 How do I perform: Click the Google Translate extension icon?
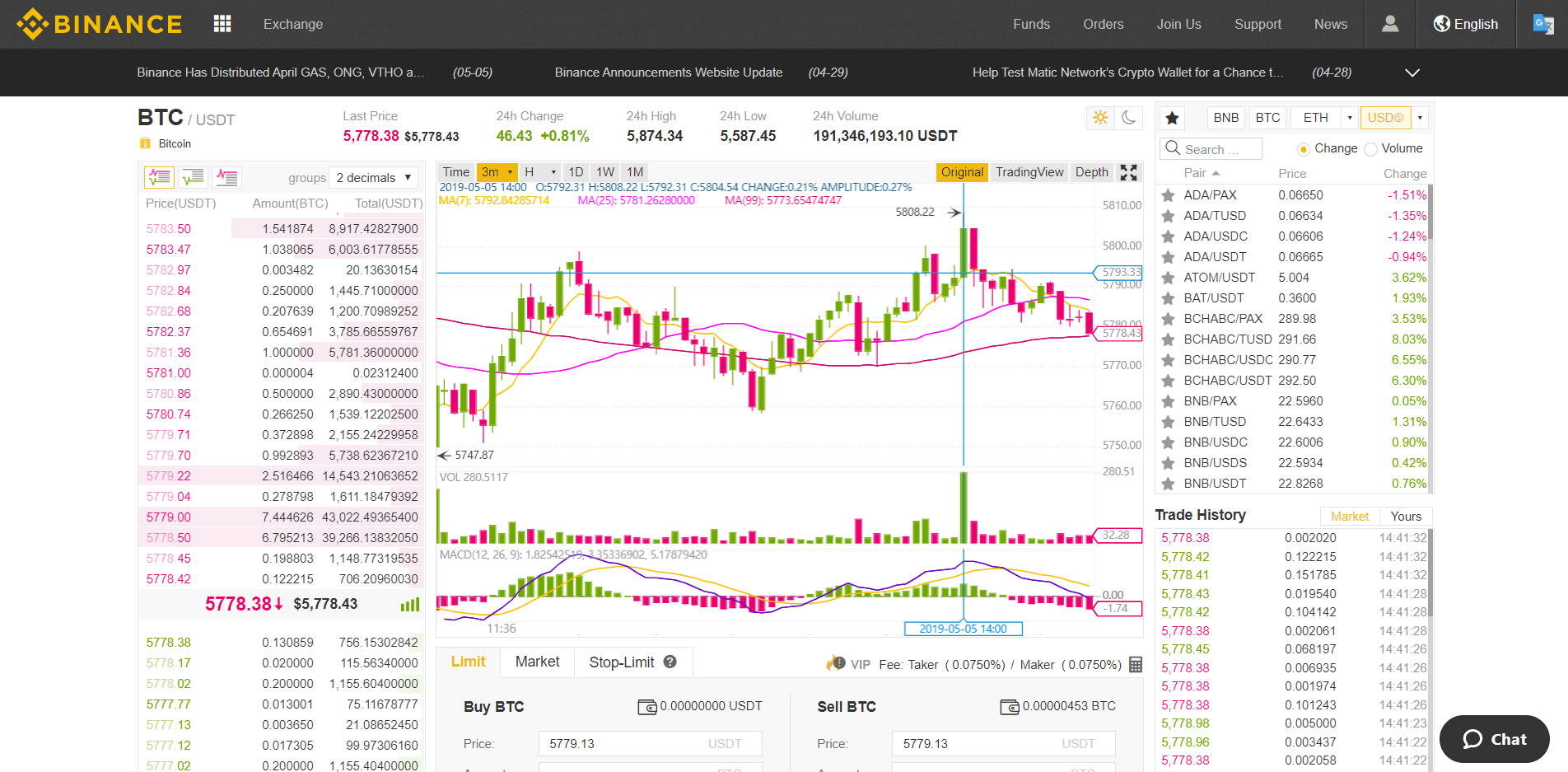1543,24
